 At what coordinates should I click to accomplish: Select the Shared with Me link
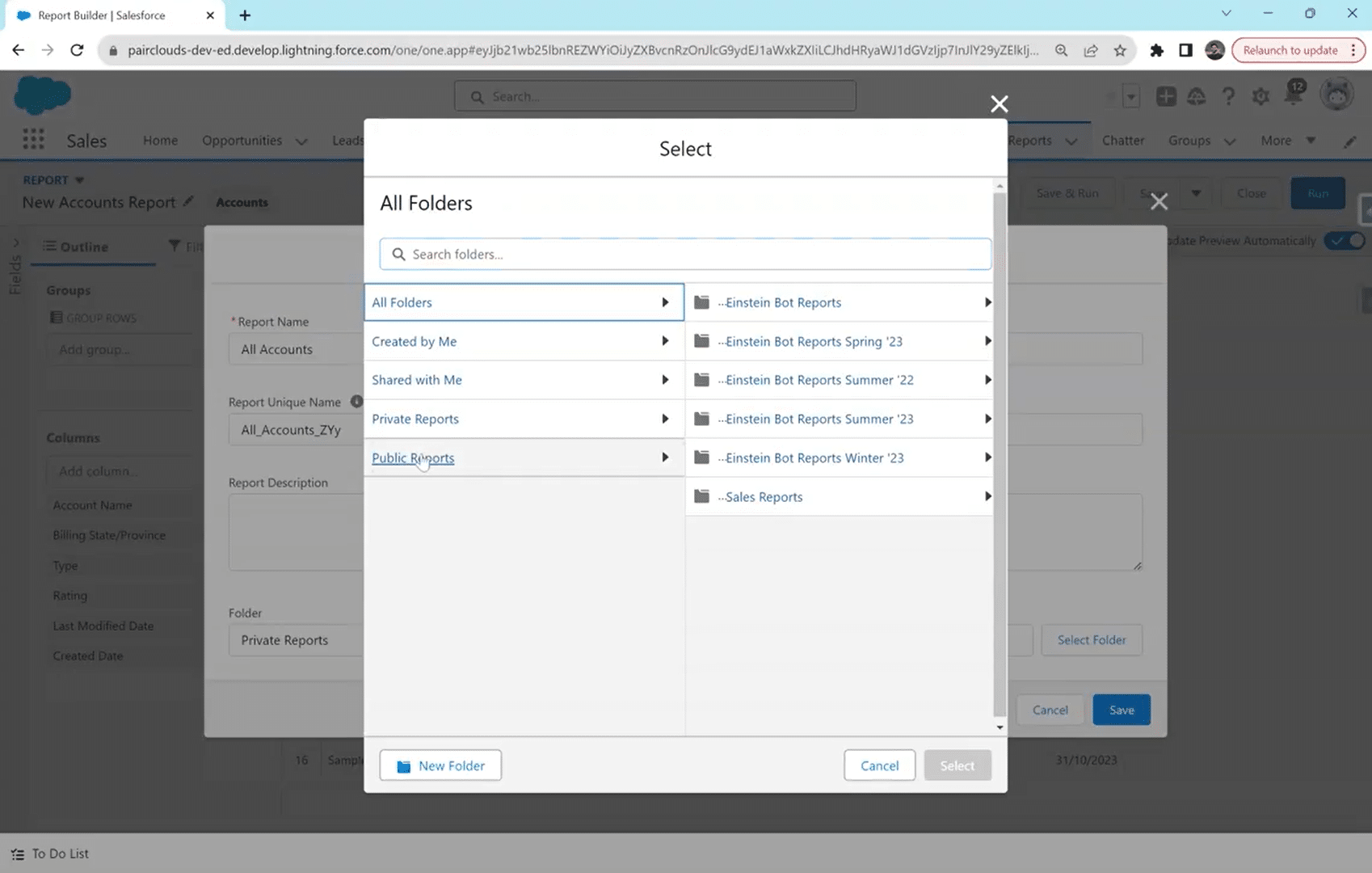[x=417, y=380]
